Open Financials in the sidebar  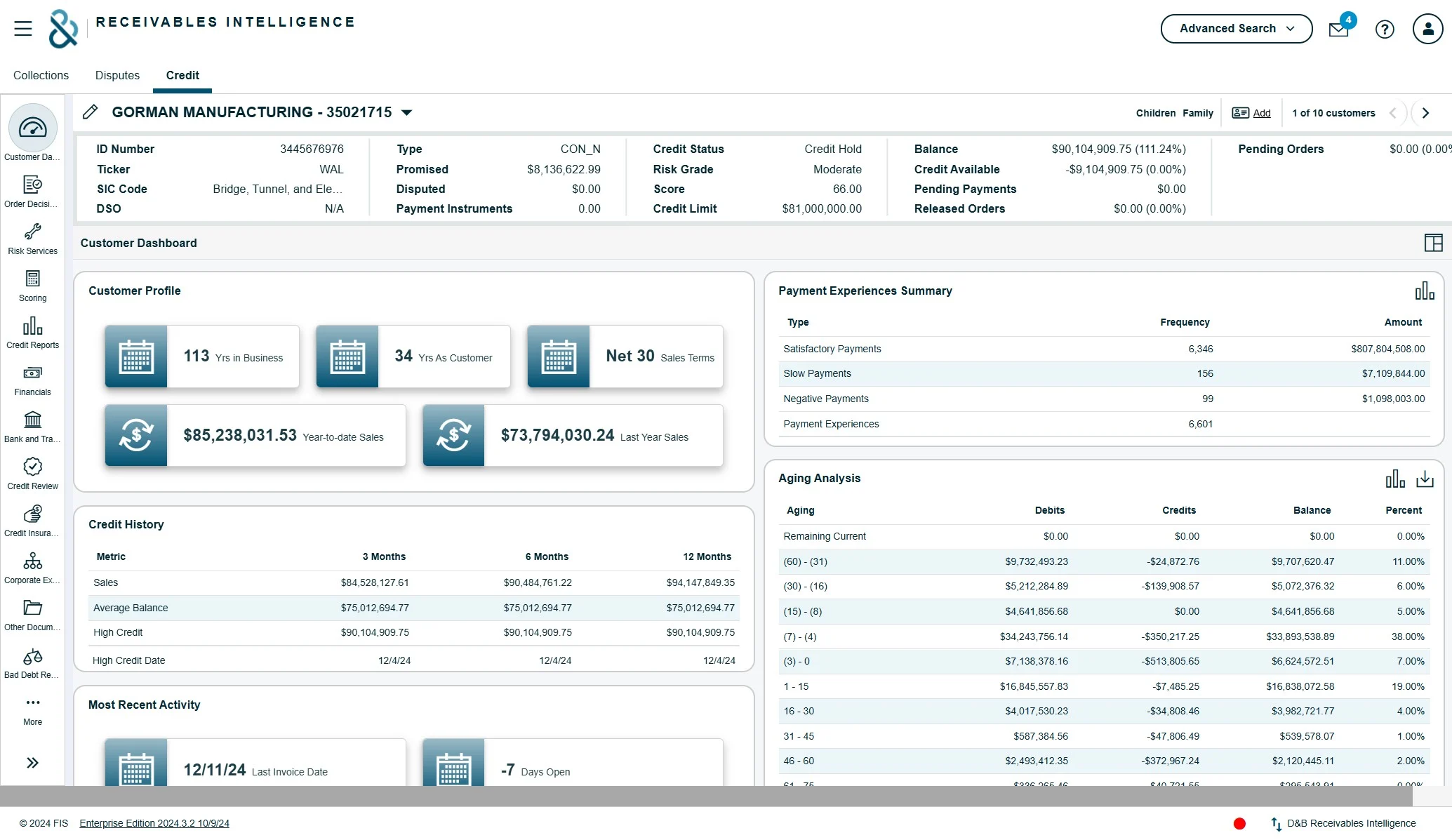[x=32, y=380]
